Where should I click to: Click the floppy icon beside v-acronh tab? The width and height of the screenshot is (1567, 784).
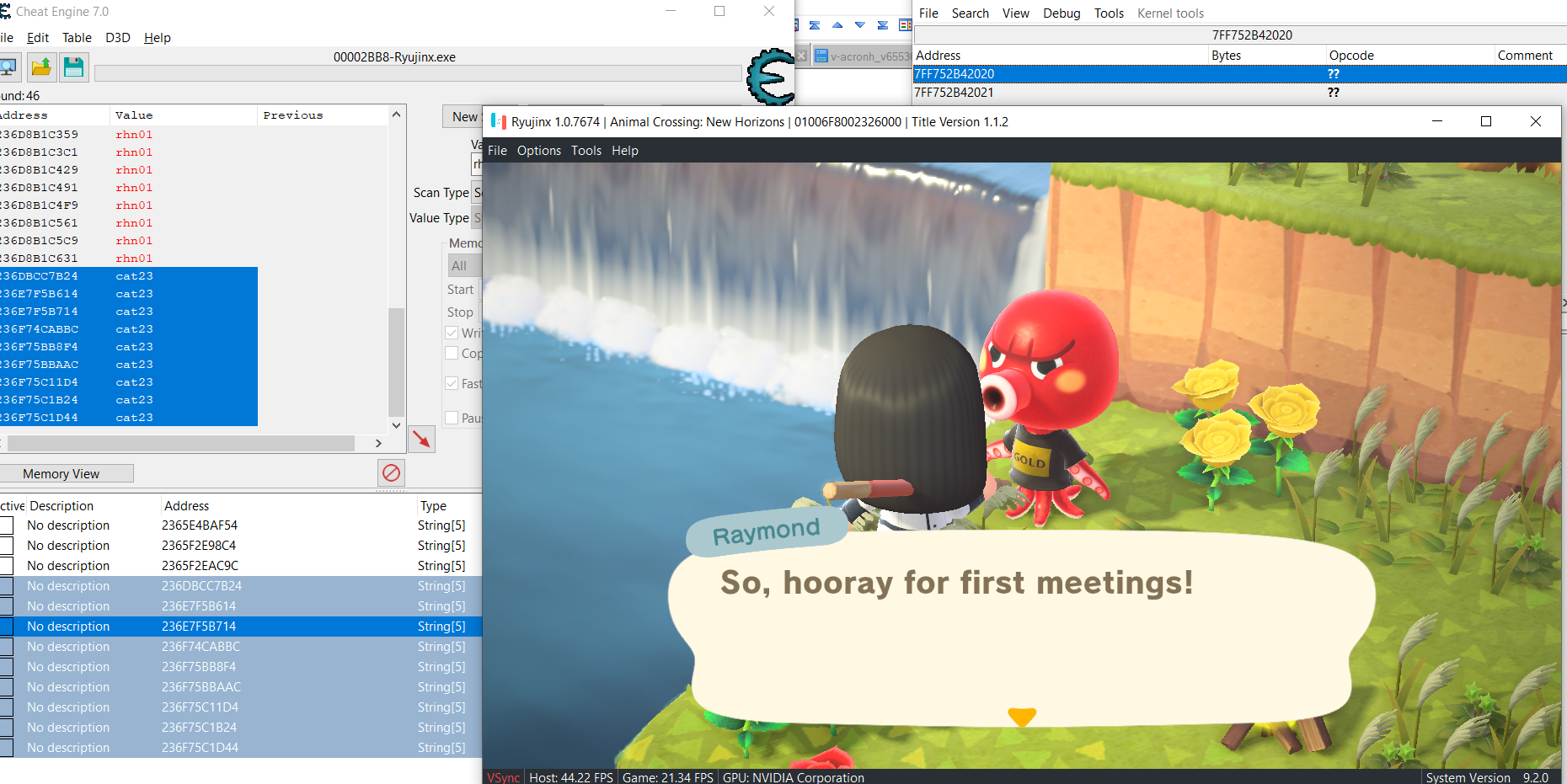coord(821,56)
